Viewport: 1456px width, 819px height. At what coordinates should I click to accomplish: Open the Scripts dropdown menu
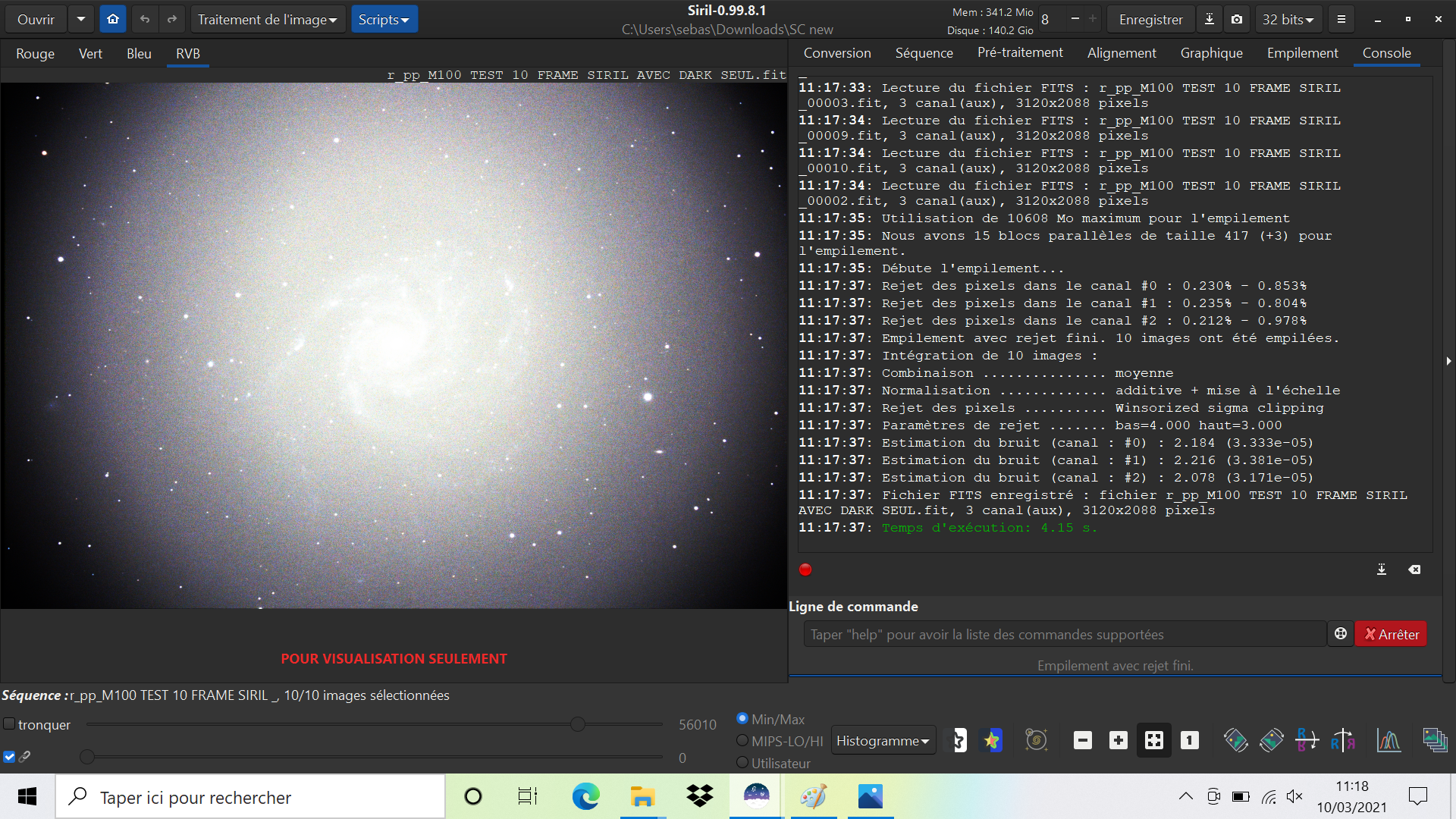point(384,20)
